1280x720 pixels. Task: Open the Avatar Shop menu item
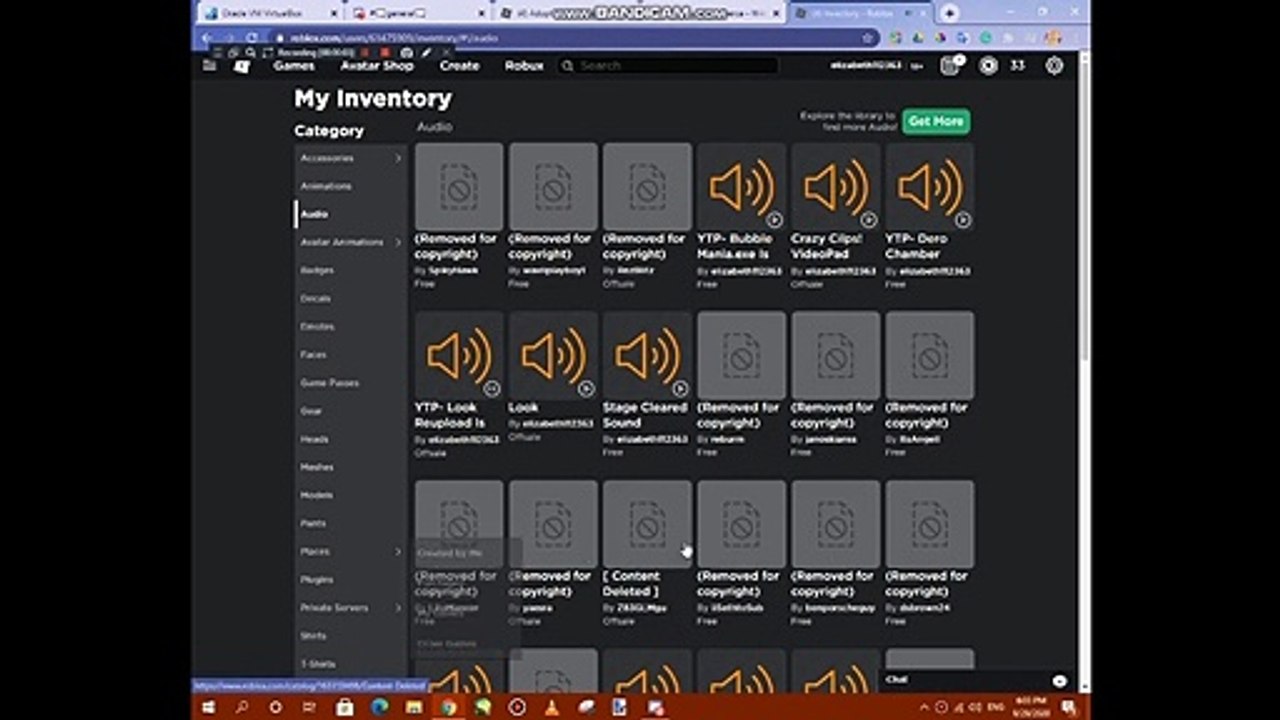(377, 66)
